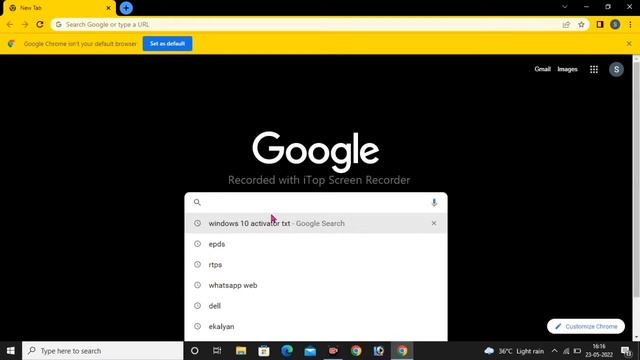
Task: Open the Chrome side panel
Action: tap(600, 24)
